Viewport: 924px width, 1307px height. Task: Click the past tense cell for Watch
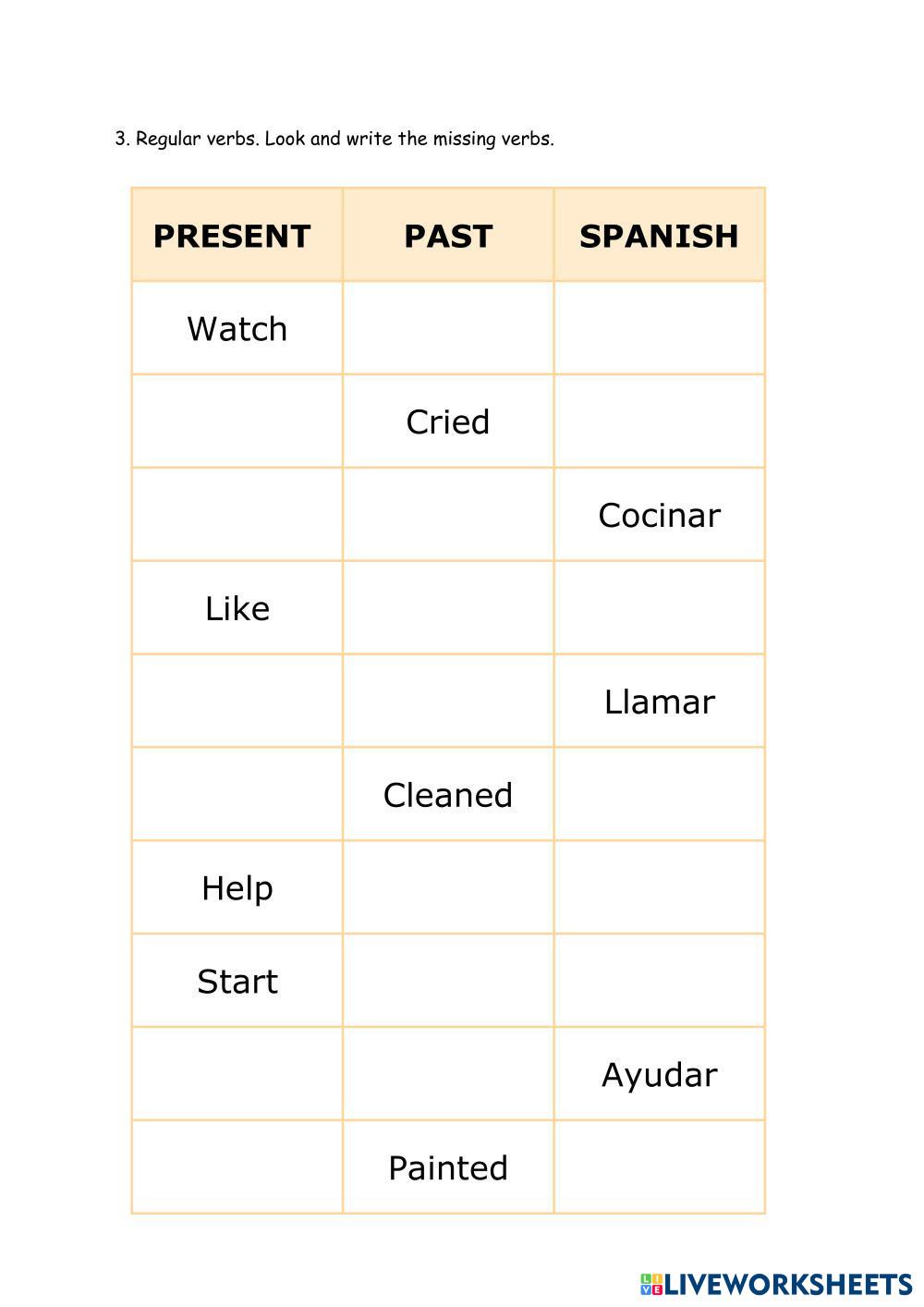point(448,329)
